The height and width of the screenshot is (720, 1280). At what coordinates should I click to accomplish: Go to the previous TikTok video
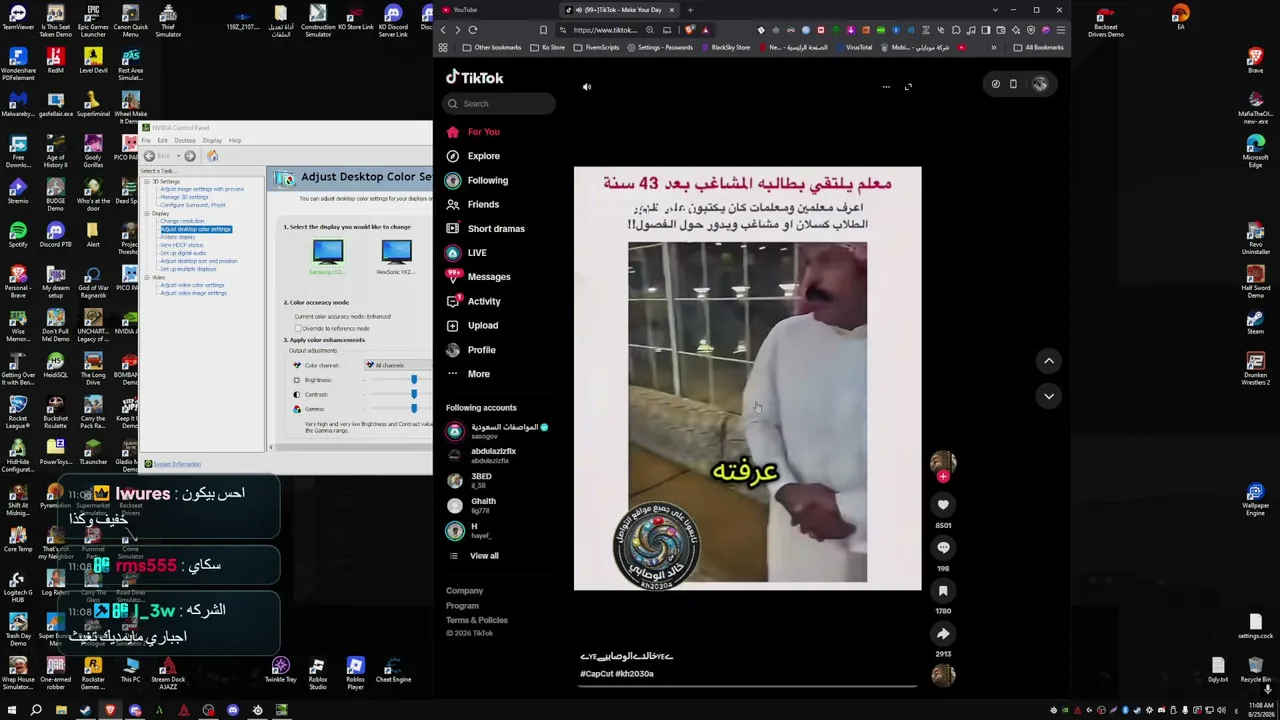1049,361
